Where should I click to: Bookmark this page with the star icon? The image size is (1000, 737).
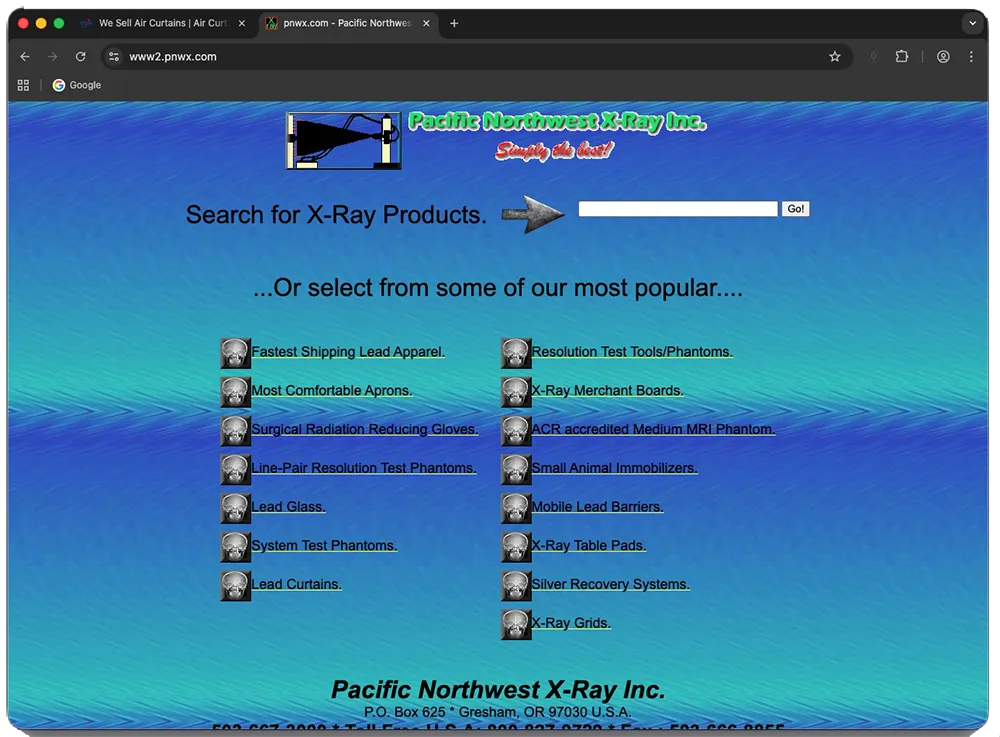835,57
